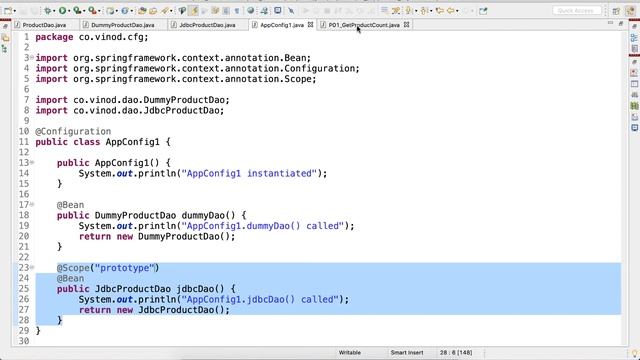The width and height of the screenshot is (640, 360).
Task: Open the Coverage dropdown arrow
Action: (x=84, y=11)
